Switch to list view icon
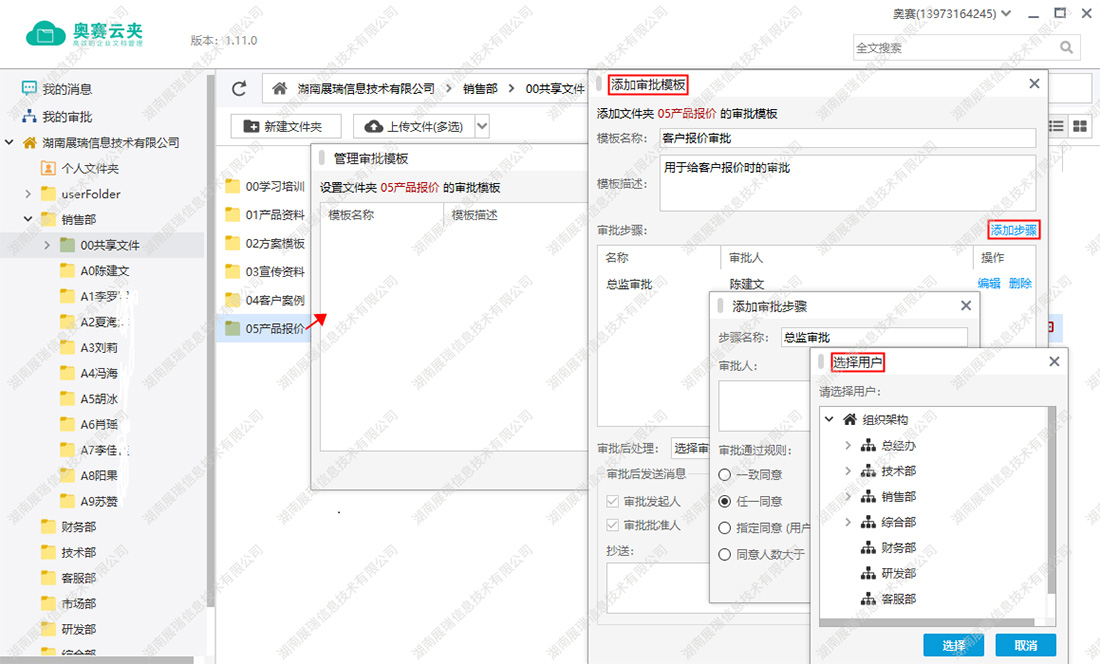The width and height of the screenshot is (1100, 664). tap(1057, 125)
